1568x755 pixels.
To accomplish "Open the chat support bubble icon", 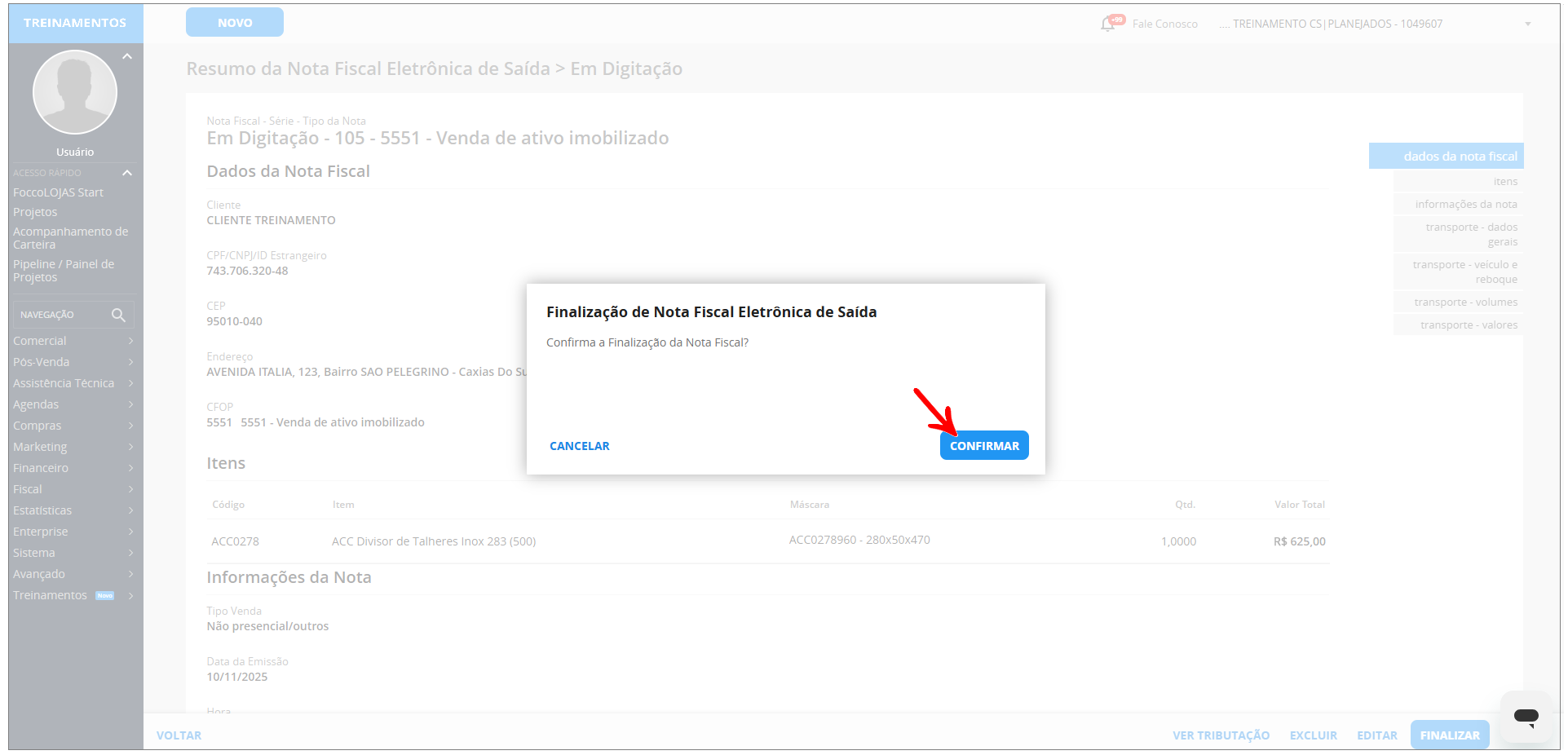I will 1526,717.
